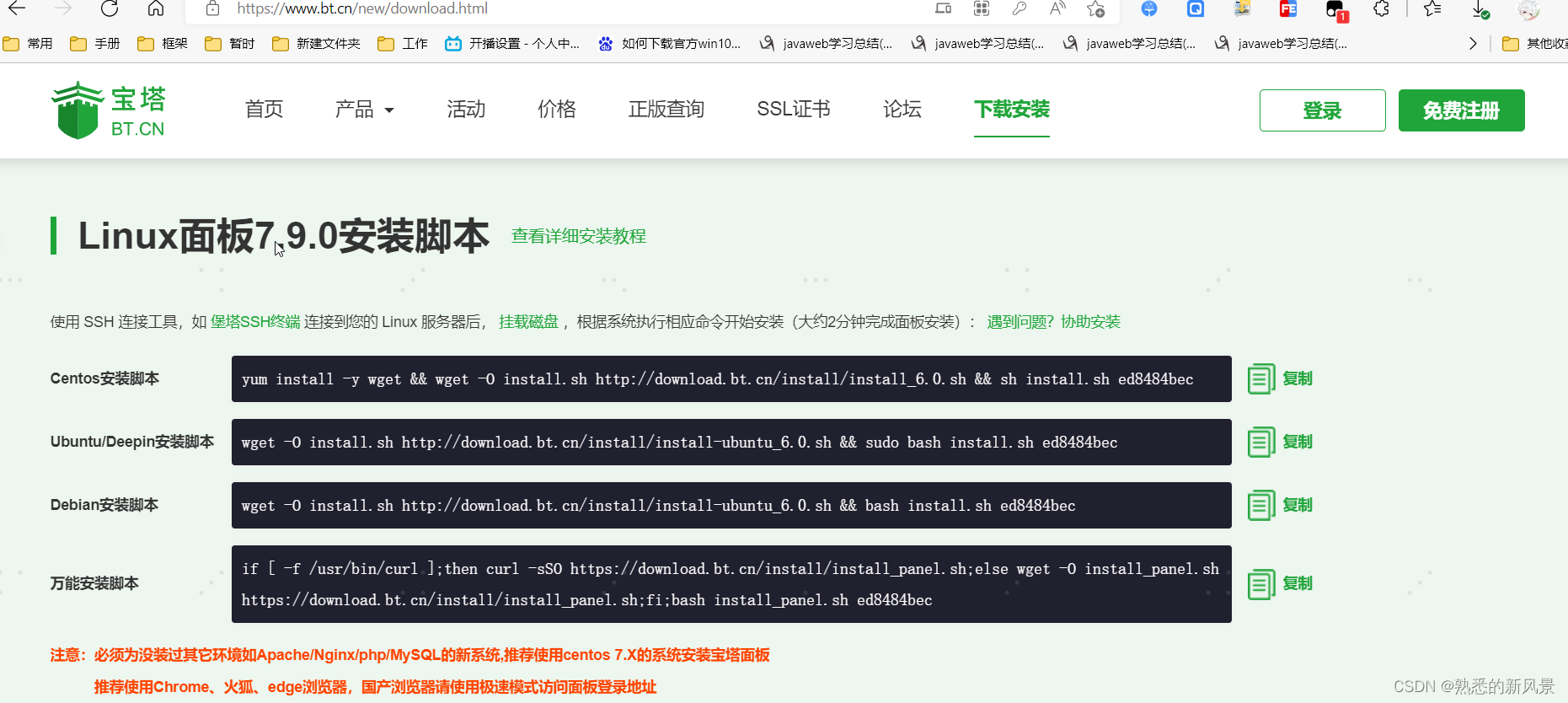This screenshot has width=1568, height=703.
Task: Click the Linux面板7.9.0安装脚本 heading
Action: coord(284,236)
